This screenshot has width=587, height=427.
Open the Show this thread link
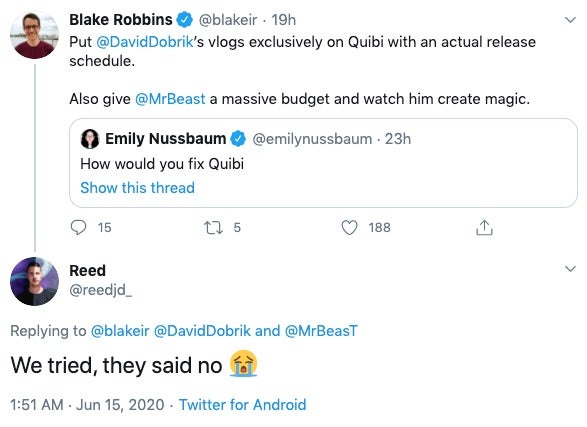pyautogui.click(x=137, y=187)
